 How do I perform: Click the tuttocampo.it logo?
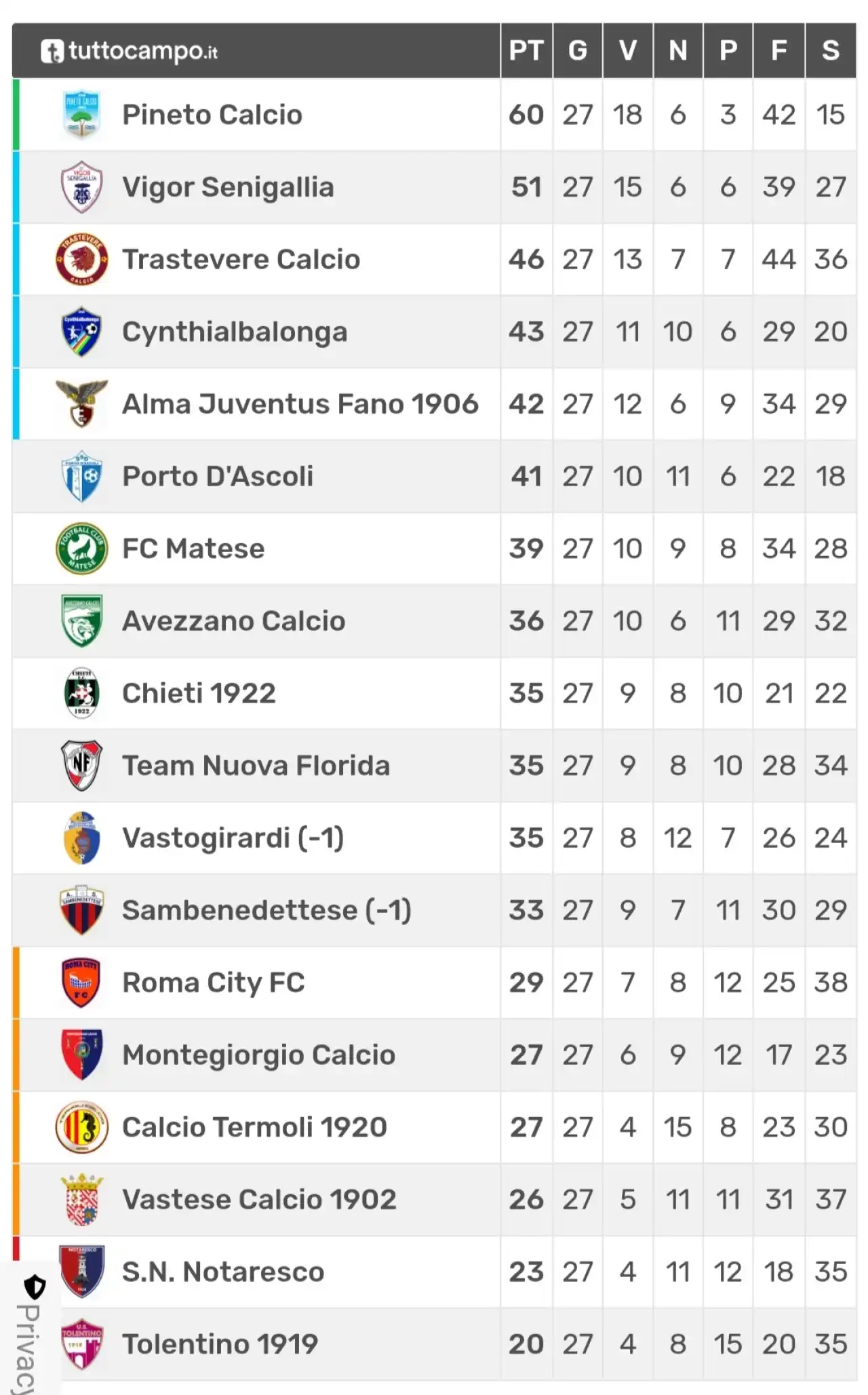click(x=130, y=51)
